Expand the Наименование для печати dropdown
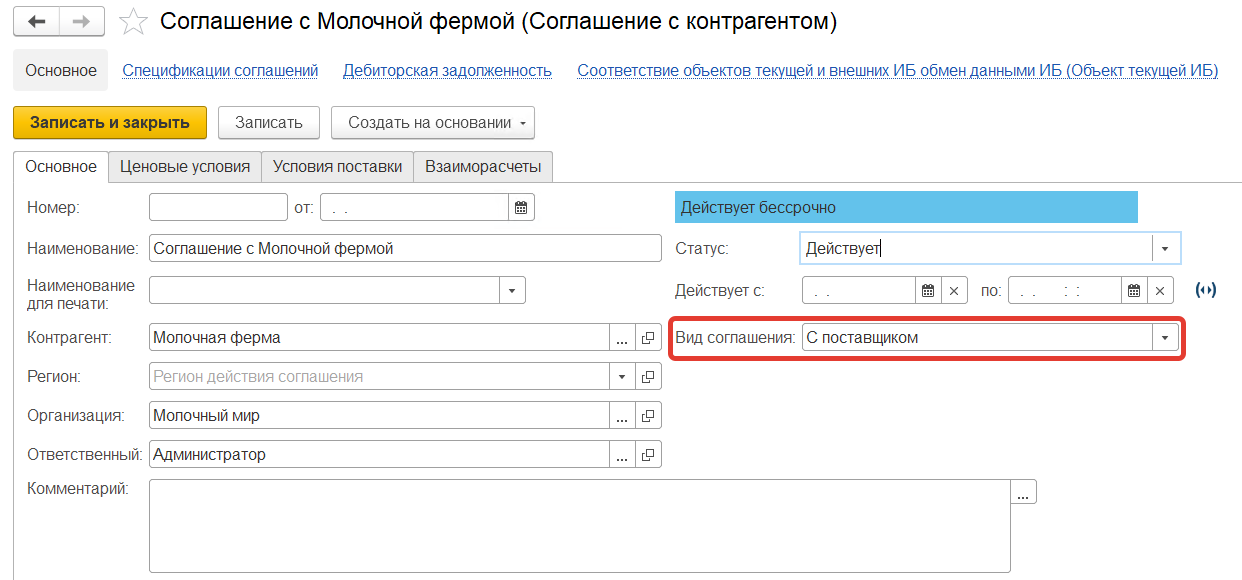 [511, 290]
